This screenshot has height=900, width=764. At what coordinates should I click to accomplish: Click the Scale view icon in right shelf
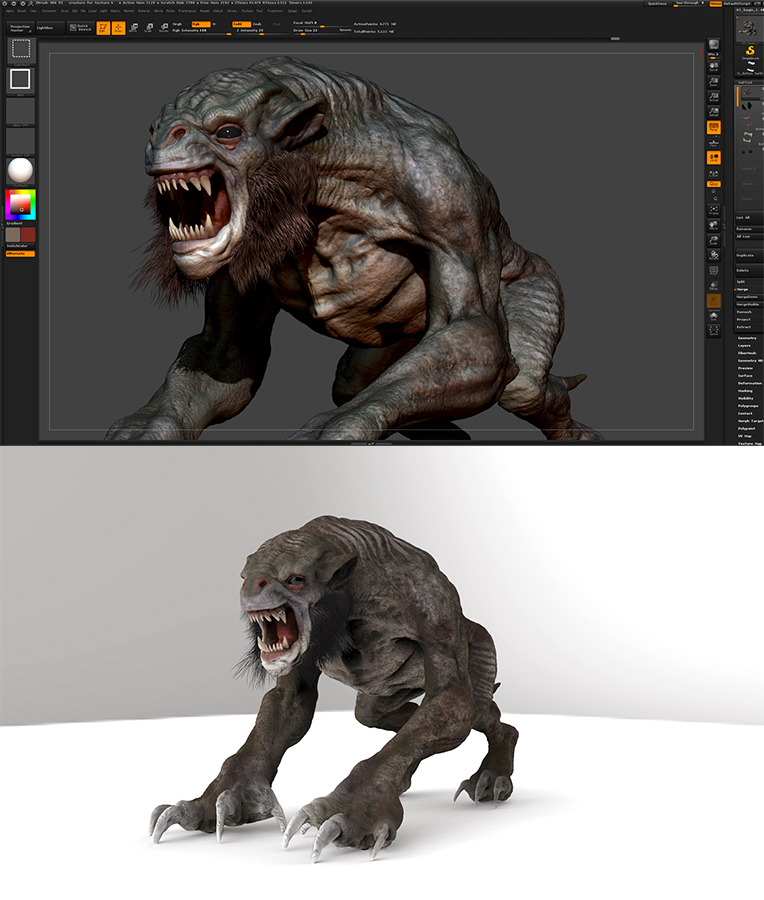(x=713, y=240)
